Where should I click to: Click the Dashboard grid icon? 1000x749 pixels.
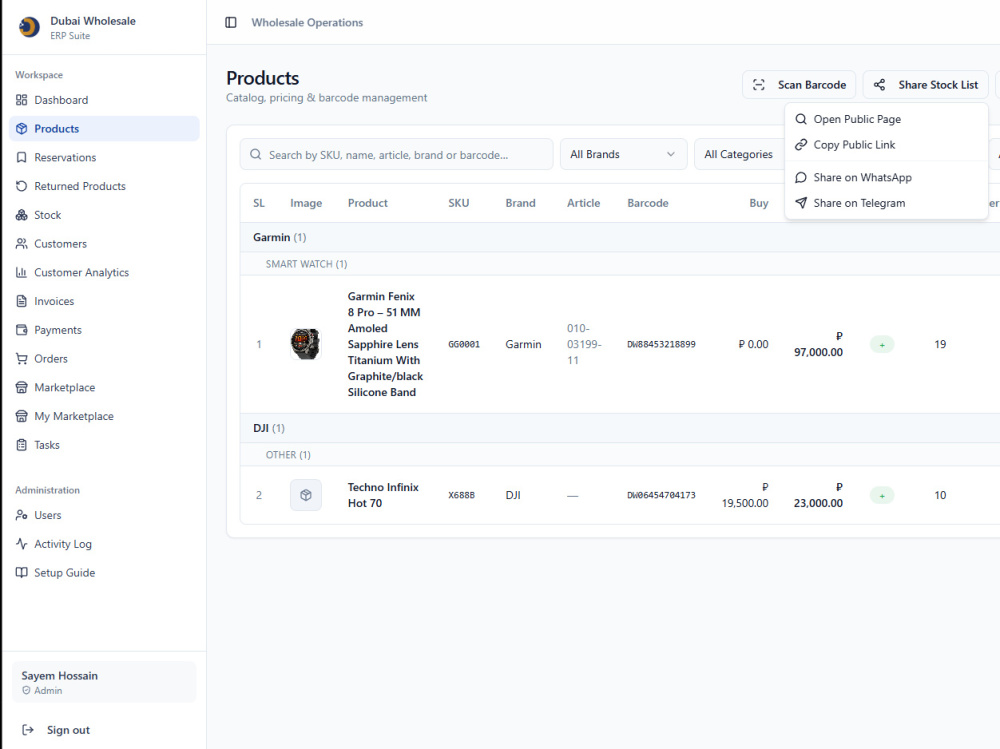[x=22, y=100]
